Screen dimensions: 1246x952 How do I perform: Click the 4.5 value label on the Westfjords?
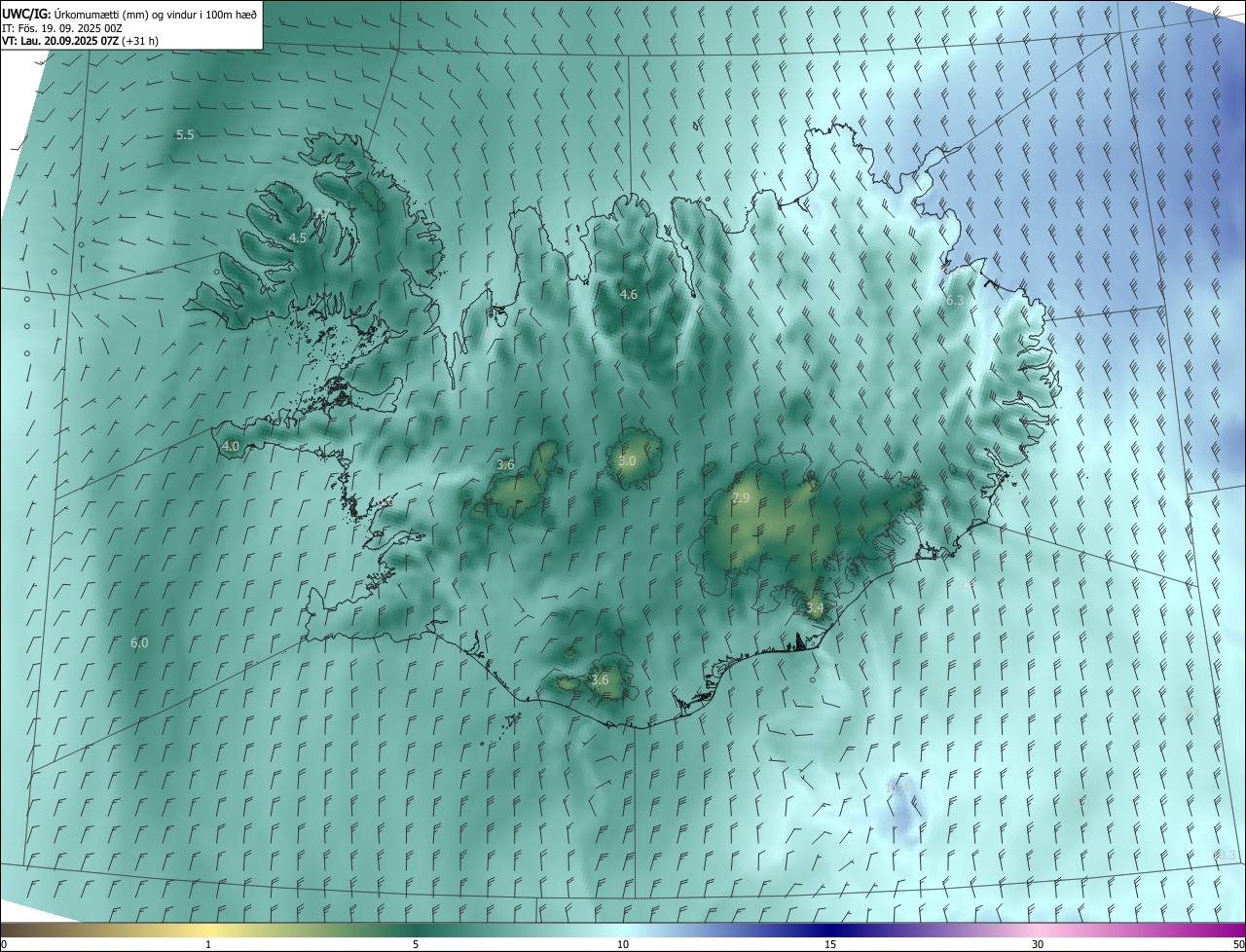point(298,238)
